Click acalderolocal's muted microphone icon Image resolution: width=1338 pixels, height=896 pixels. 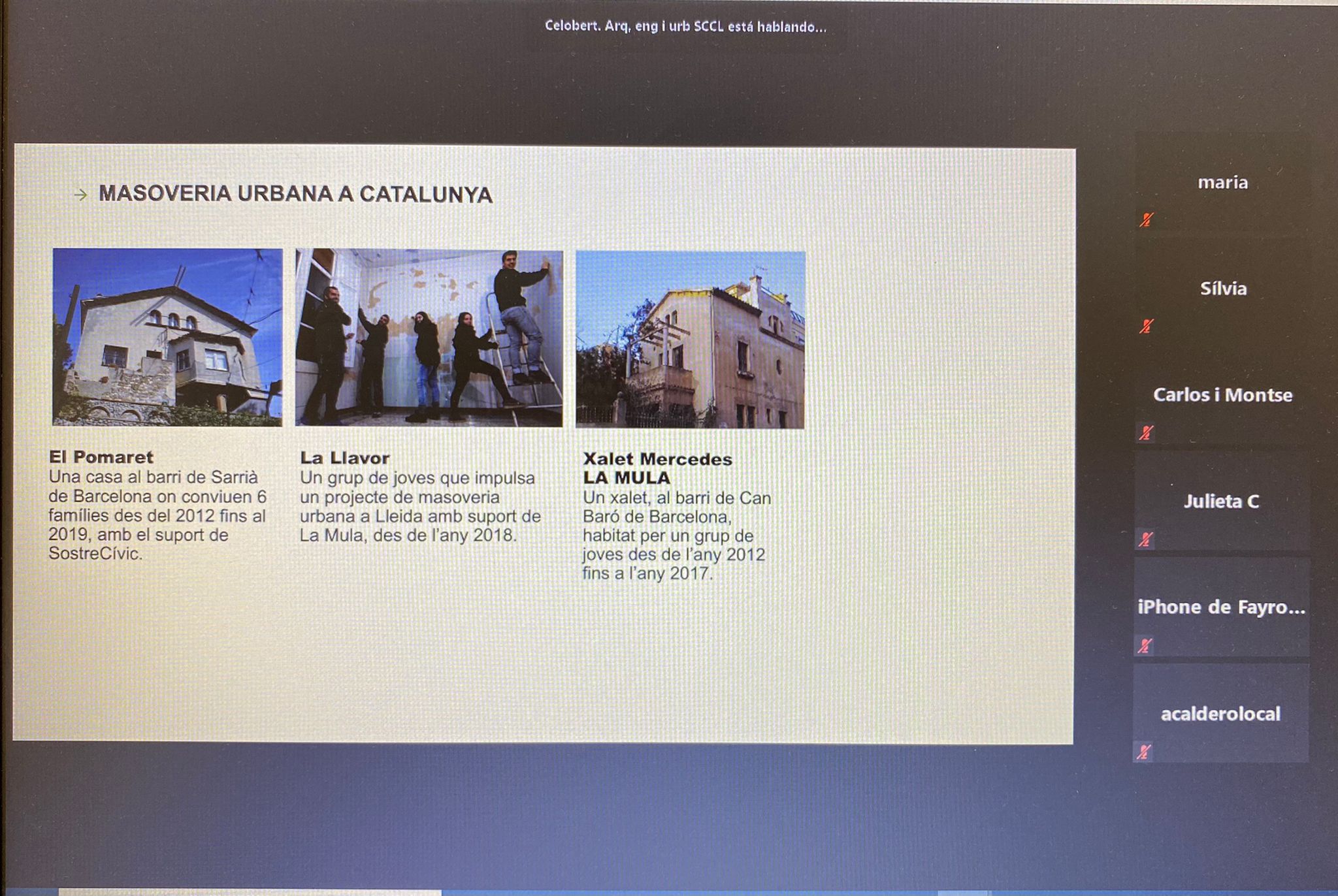[x=1143, y=752]
